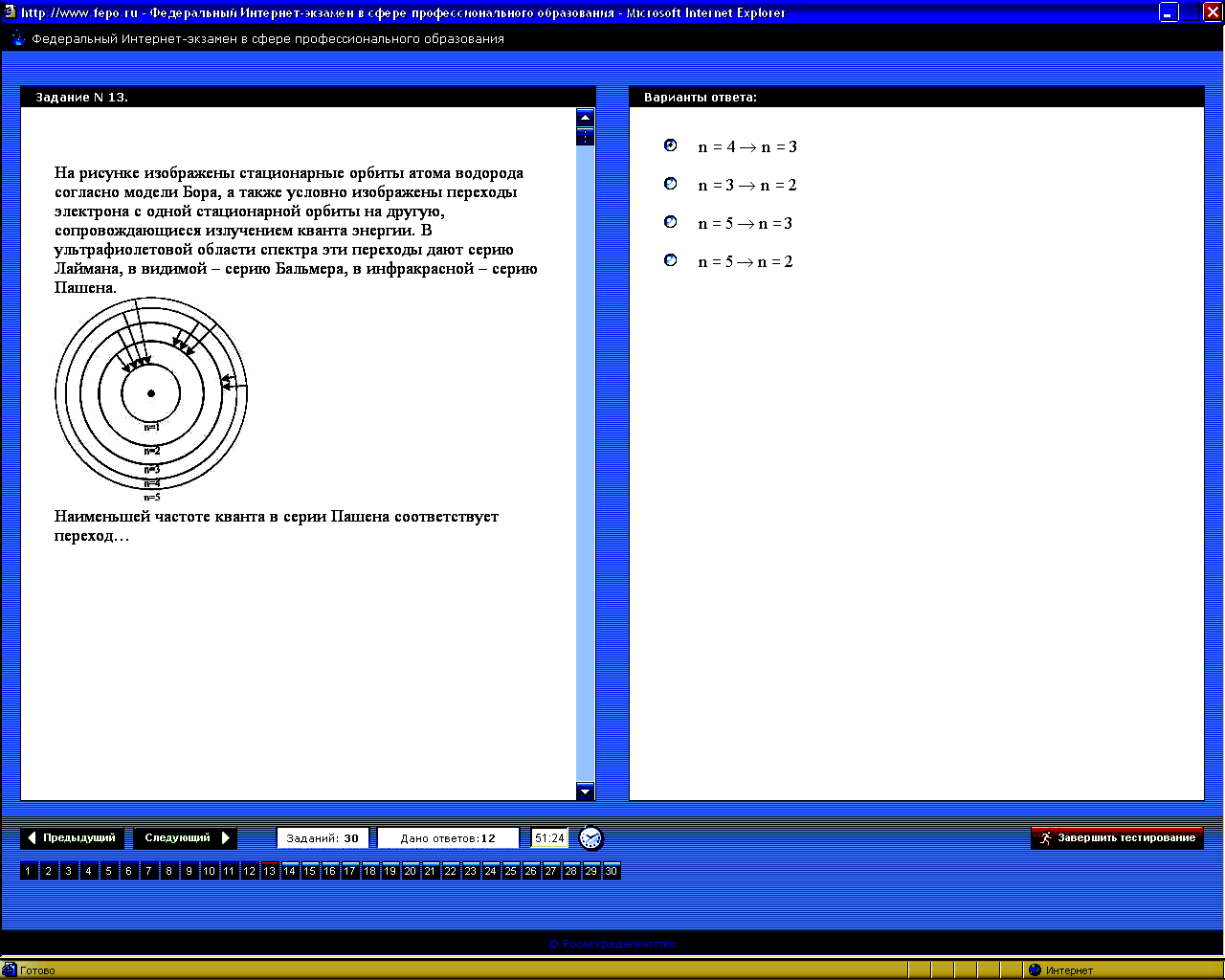Screen dimensions: 1225x980
Task: Click the scroll down arrow in task panel
Action: point(586,791)
